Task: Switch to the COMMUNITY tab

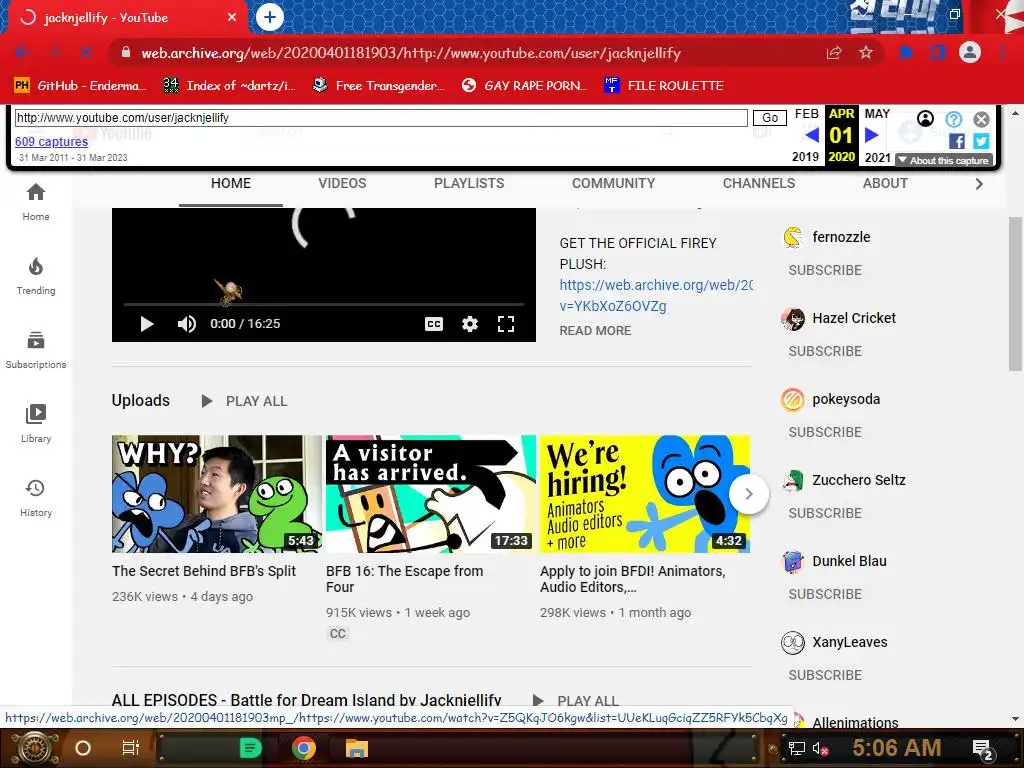Action: tap(613, 184)
